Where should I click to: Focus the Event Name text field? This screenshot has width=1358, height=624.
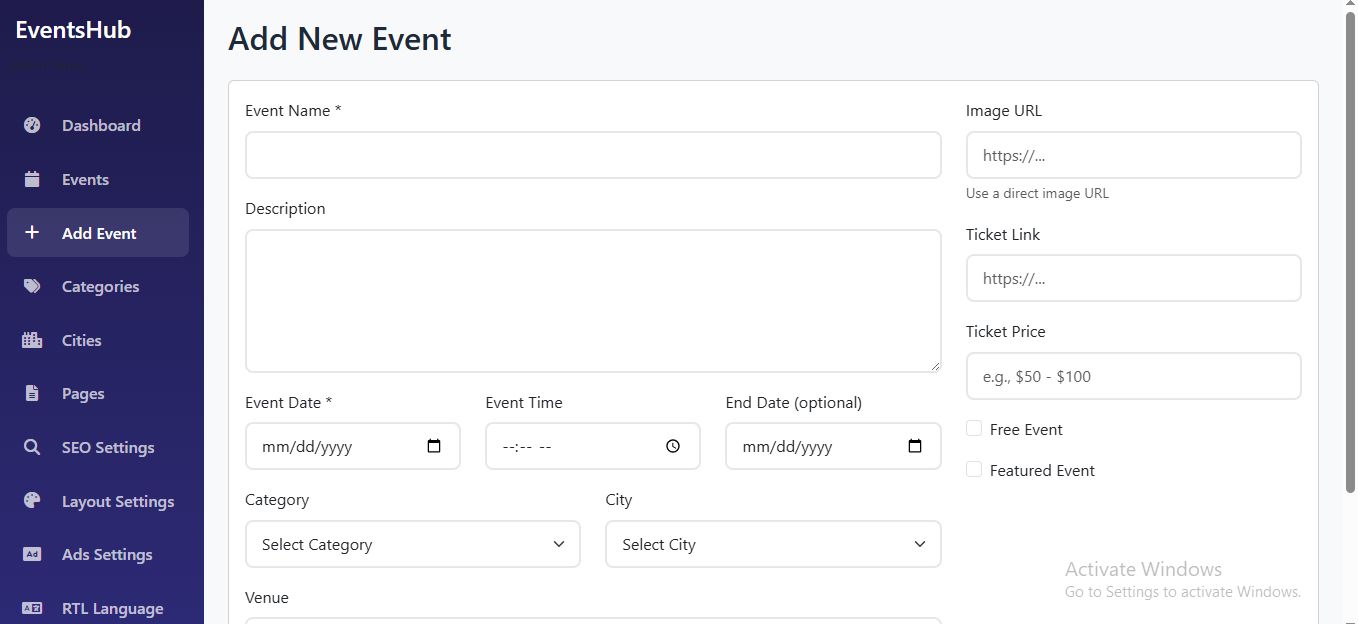click(592, 155)
